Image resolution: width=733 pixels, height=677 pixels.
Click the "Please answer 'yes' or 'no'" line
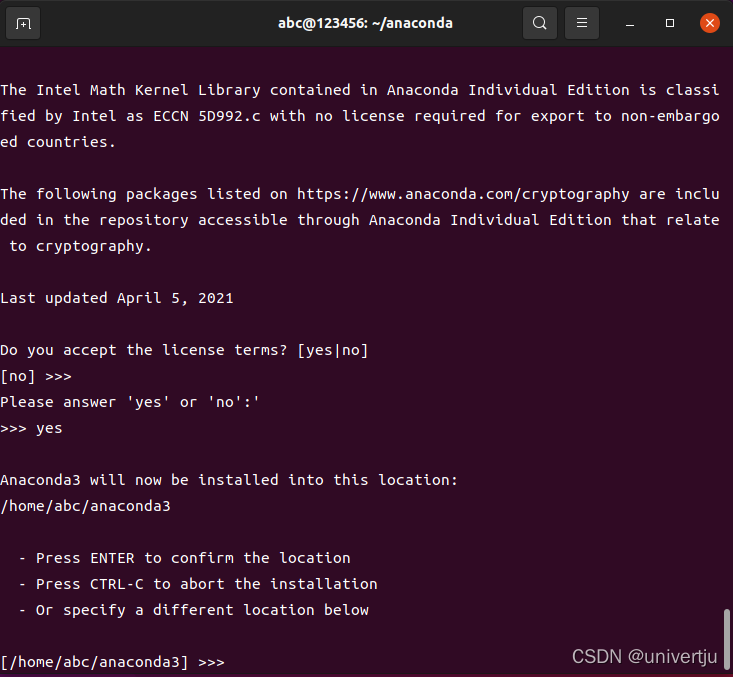click(x=129, y=402)
